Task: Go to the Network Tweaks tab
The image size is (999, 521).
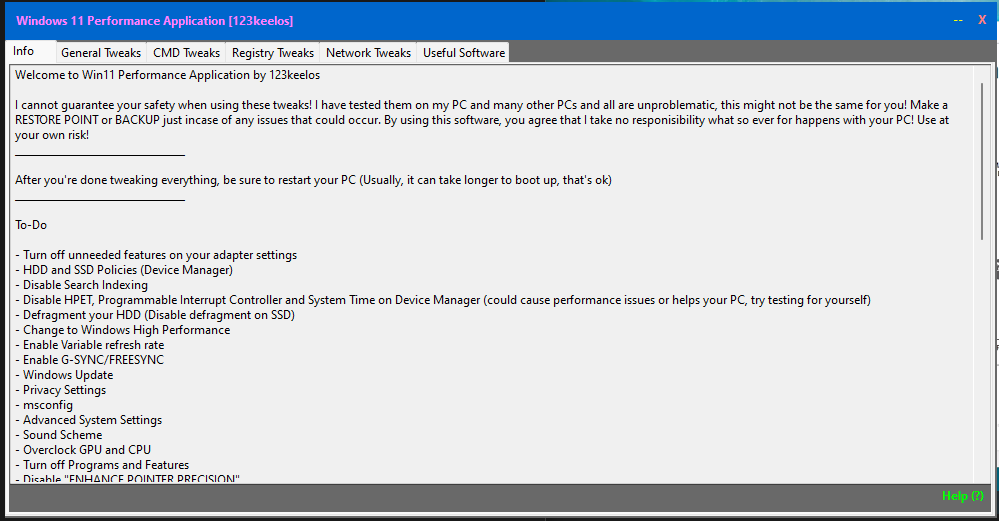Action: (x=368, y=53)
